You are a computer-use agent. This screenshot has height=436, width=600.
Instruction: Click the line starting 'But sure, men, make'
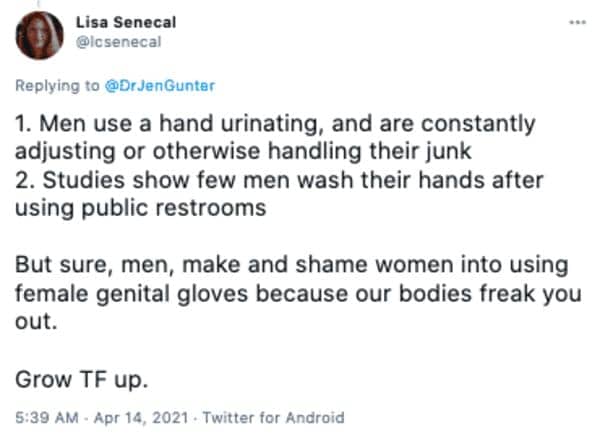pos(292,265)
